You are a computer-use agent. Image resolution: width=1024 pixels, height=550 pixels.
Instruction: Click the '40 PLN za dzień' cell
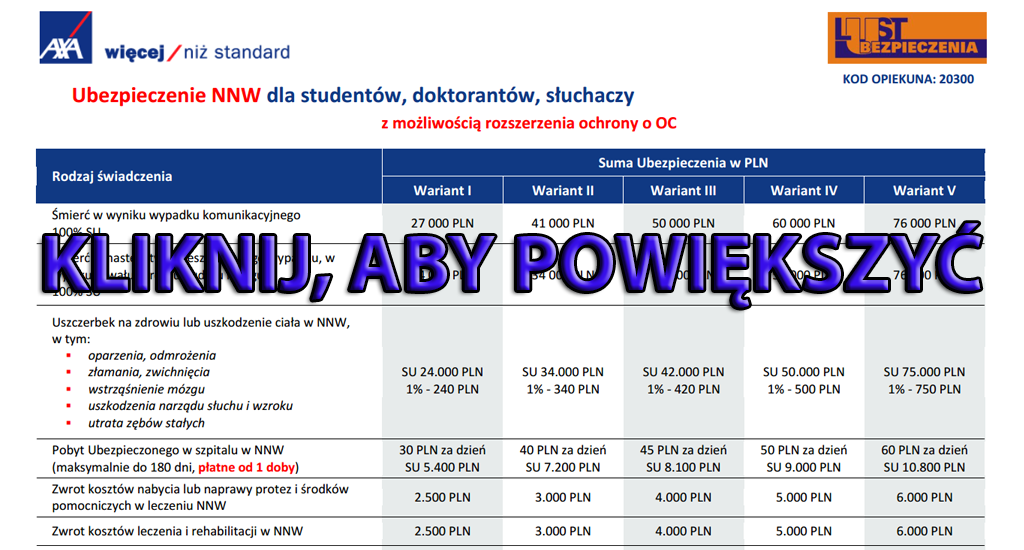pyautogui.click(x=563, y=450)
